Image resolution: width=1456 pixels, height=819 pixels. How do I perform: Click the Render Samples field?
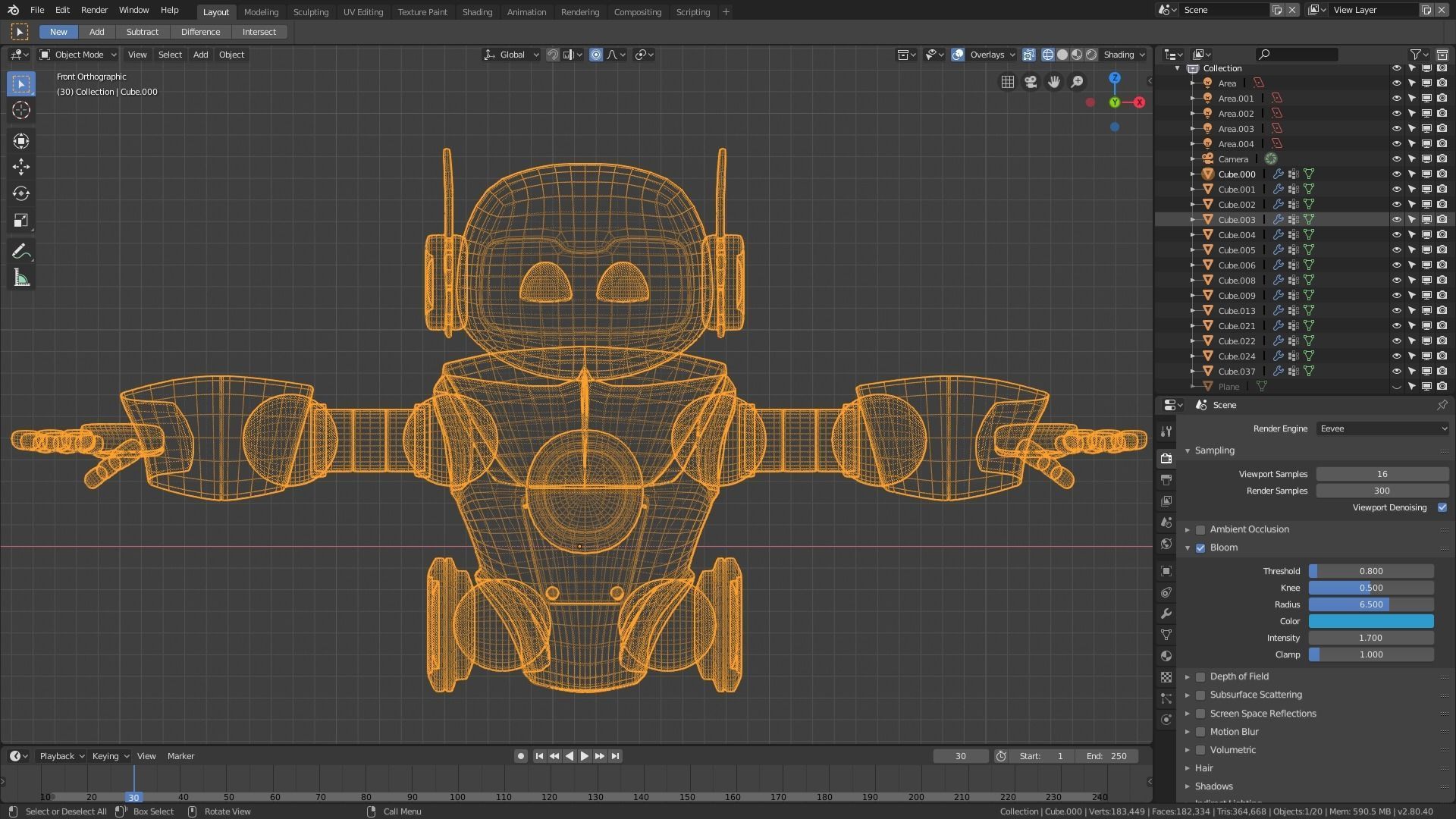pos(1382,491)
